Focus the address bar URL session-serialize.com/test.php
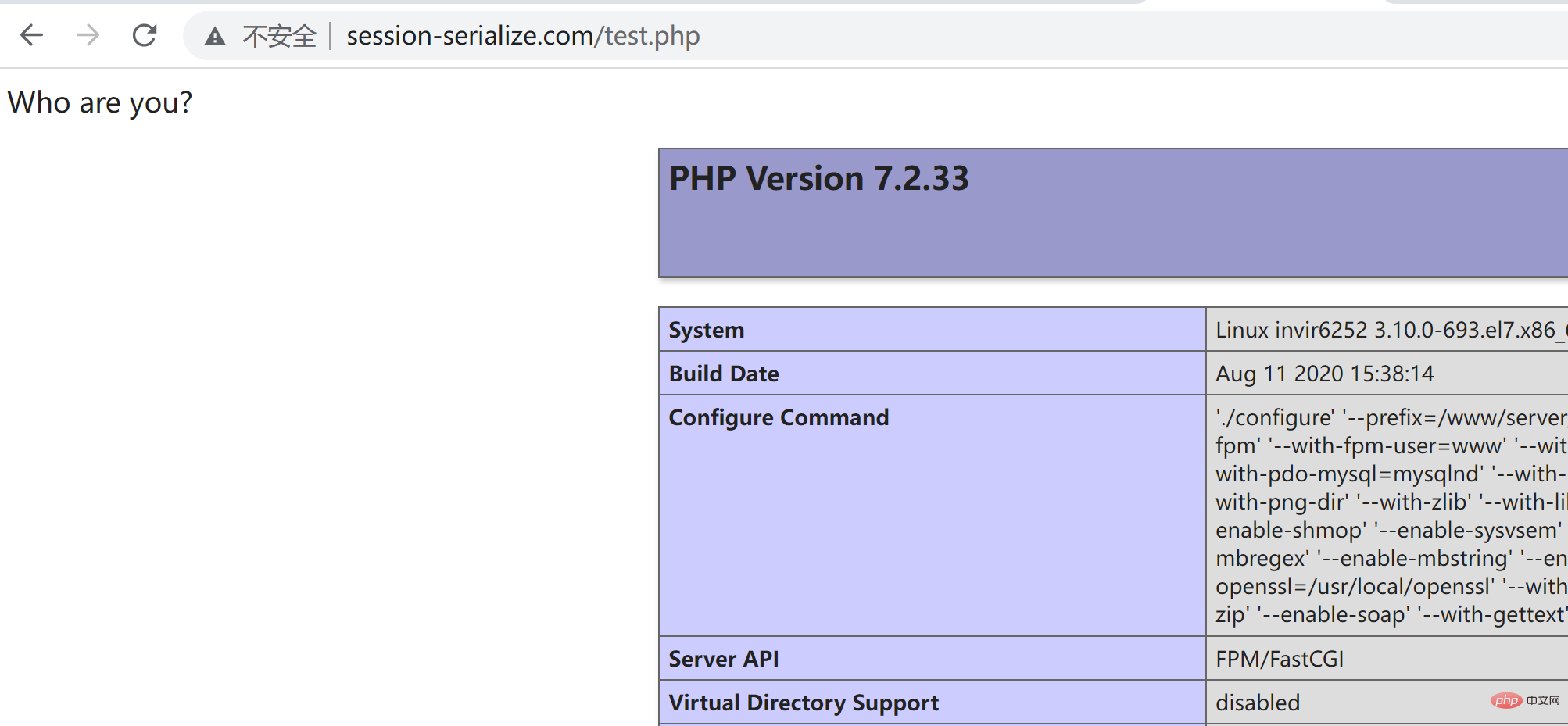Viewport: 1568px width, 726px height. click(523, 36)
